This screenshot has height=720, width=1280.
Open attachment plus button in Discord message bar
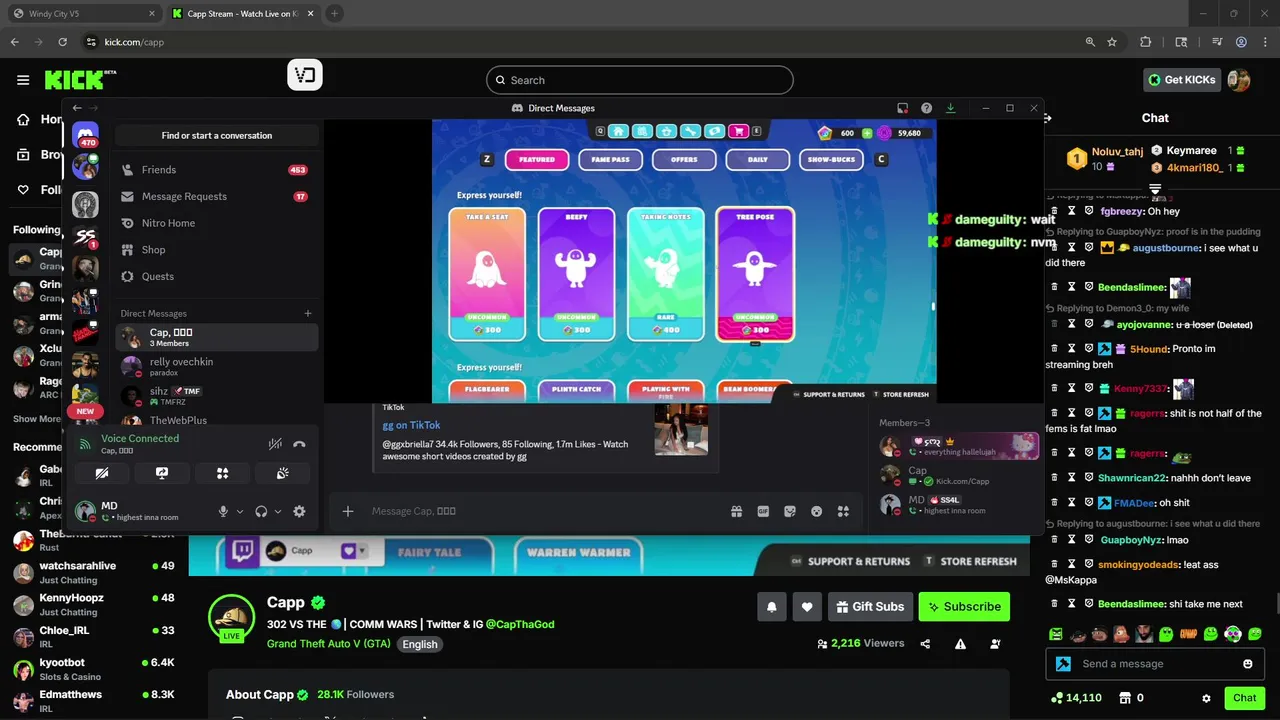[x=348, y=511]
